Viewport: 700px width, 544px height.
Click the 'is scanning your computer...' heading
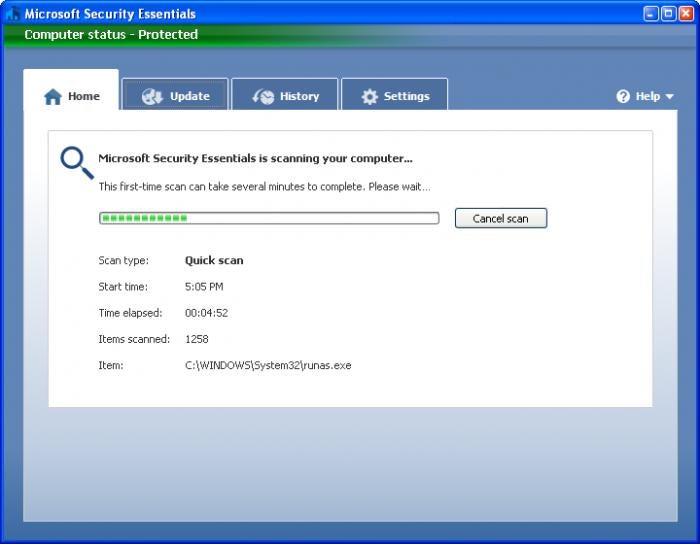point(255,158)
